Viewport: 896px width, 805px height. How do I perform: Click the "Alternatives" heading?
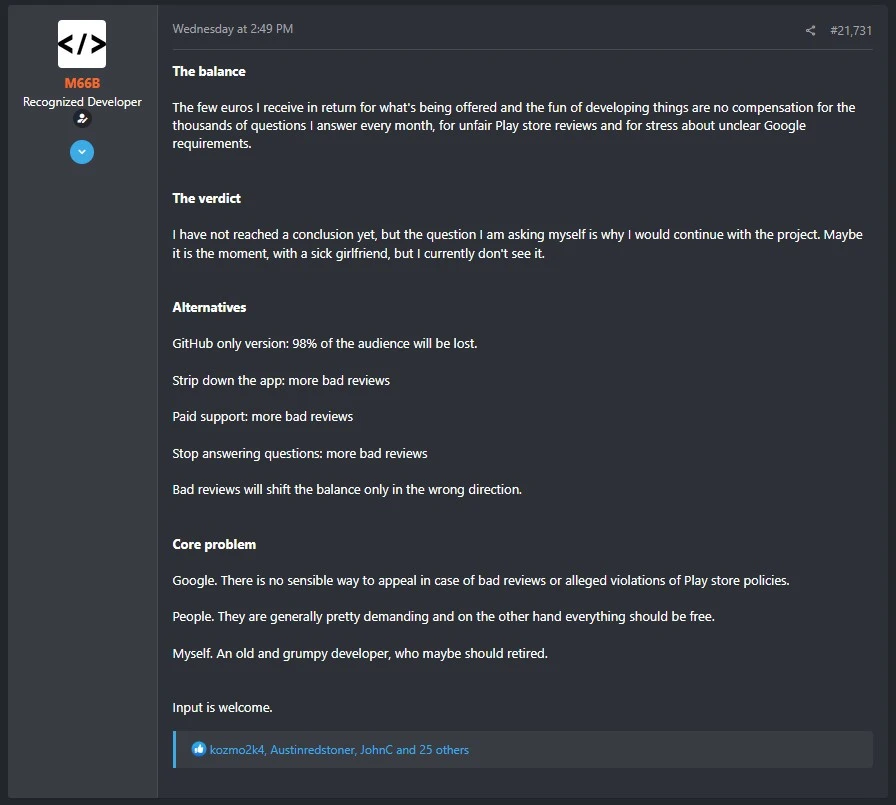tap(209, 307)
